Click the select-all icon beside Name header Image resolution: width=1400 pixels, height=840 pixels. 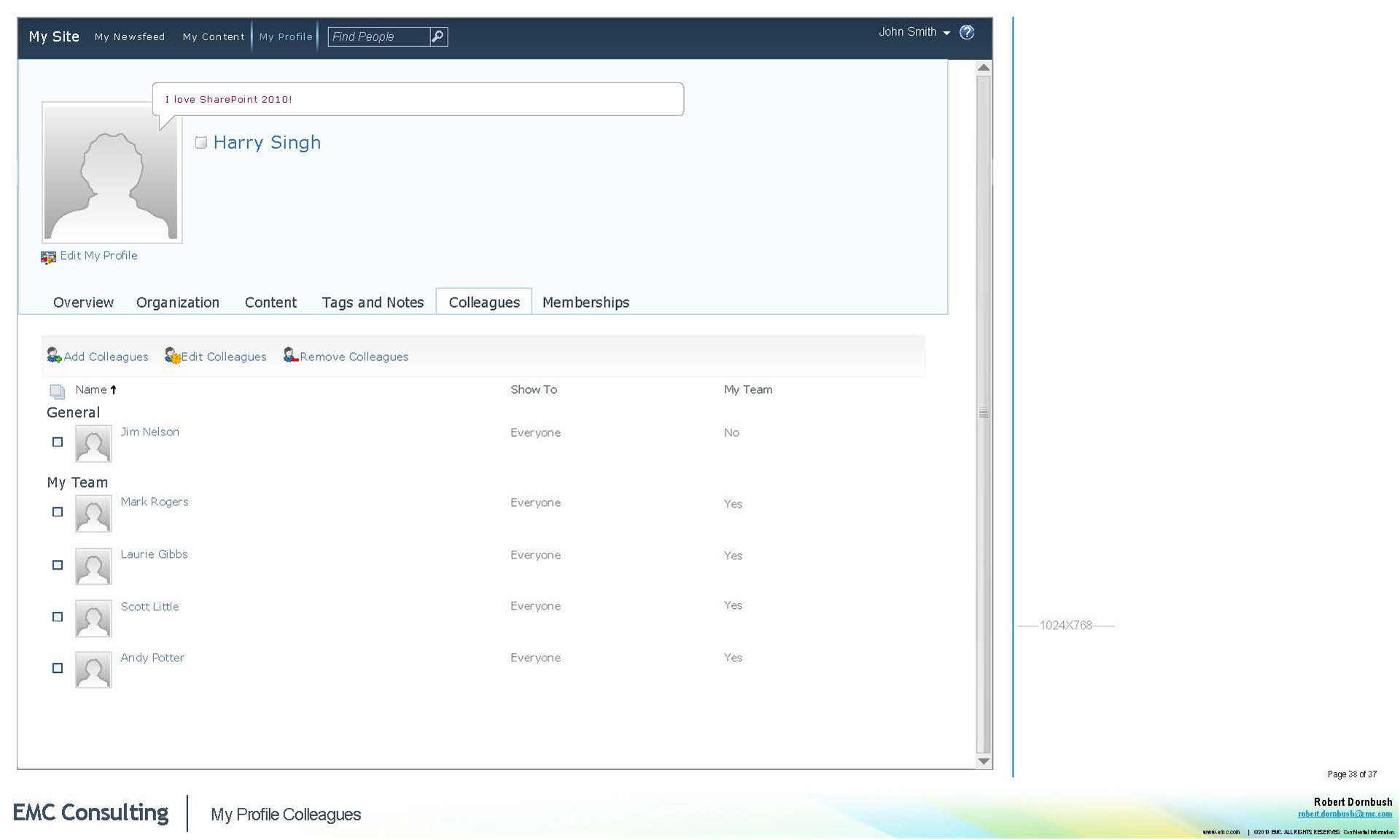tap(57, 391)
